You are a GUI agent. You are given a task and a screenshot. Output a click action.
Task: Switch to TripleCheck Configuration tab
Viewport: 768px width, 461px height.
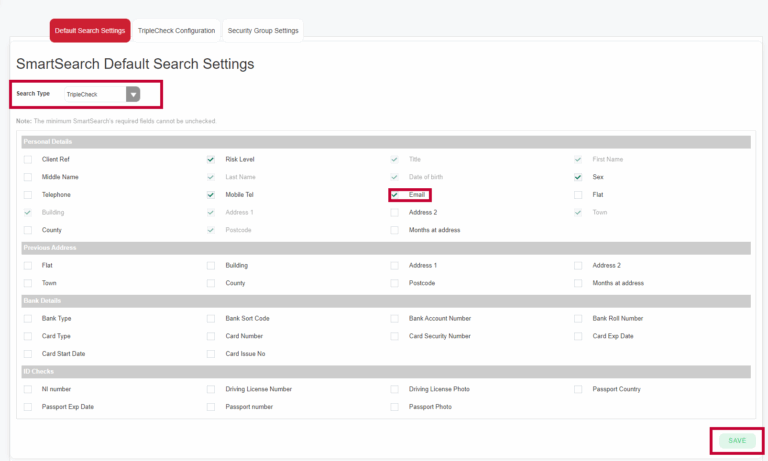coord(176,30)
